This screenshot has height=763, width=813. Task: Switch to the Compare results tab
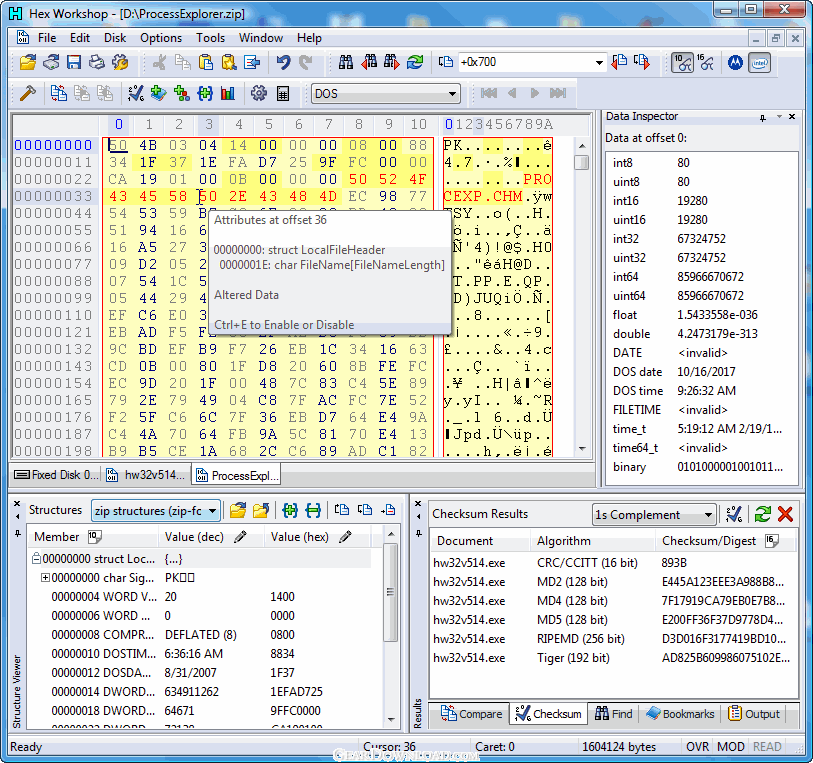click(x=471, y=714)
